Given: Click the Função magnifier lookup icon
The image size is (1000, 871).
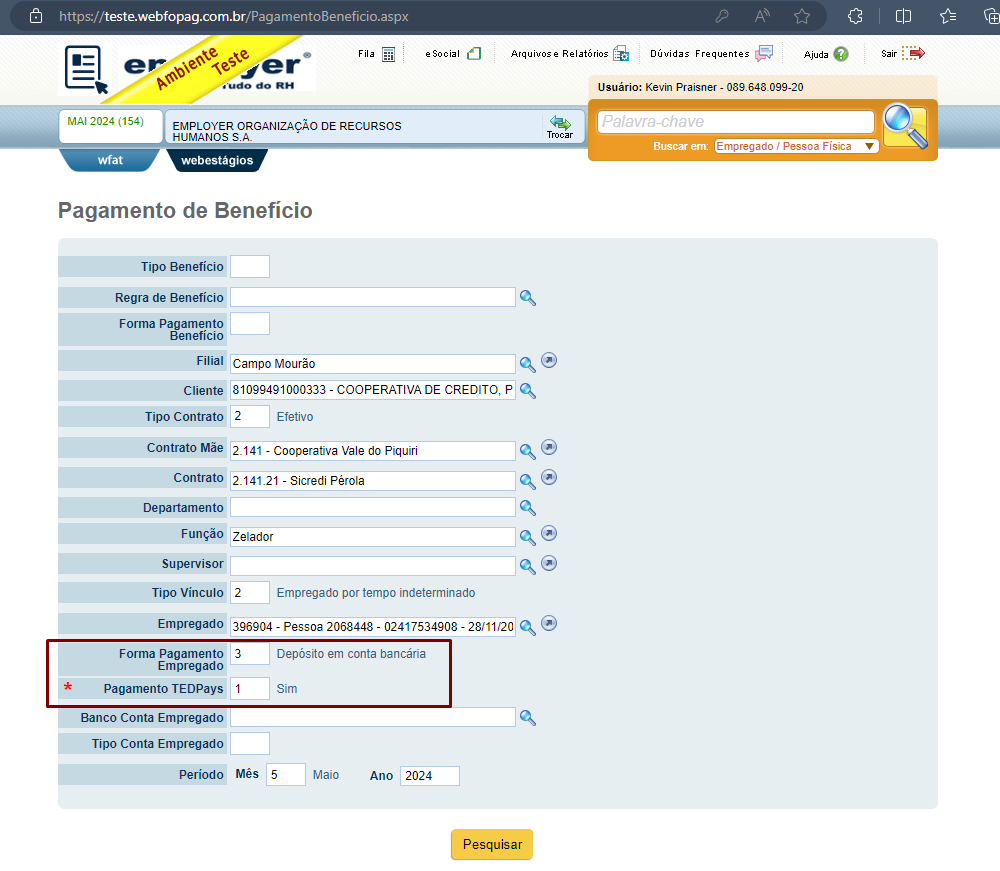Looking at the screenshot, I should click(x=527, y=537).
